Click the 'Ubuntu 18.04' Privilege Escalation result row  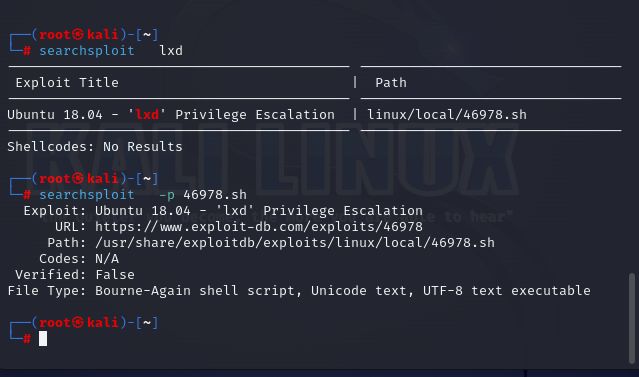coord(267,115)
